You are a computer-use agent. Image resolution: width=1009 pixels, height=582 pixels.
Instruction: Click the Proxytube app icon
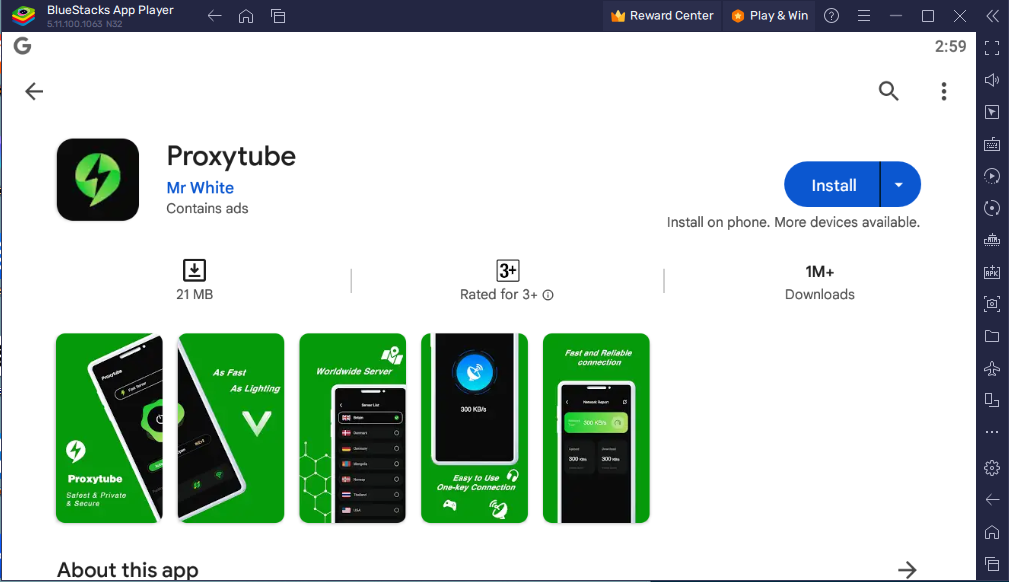98,180
